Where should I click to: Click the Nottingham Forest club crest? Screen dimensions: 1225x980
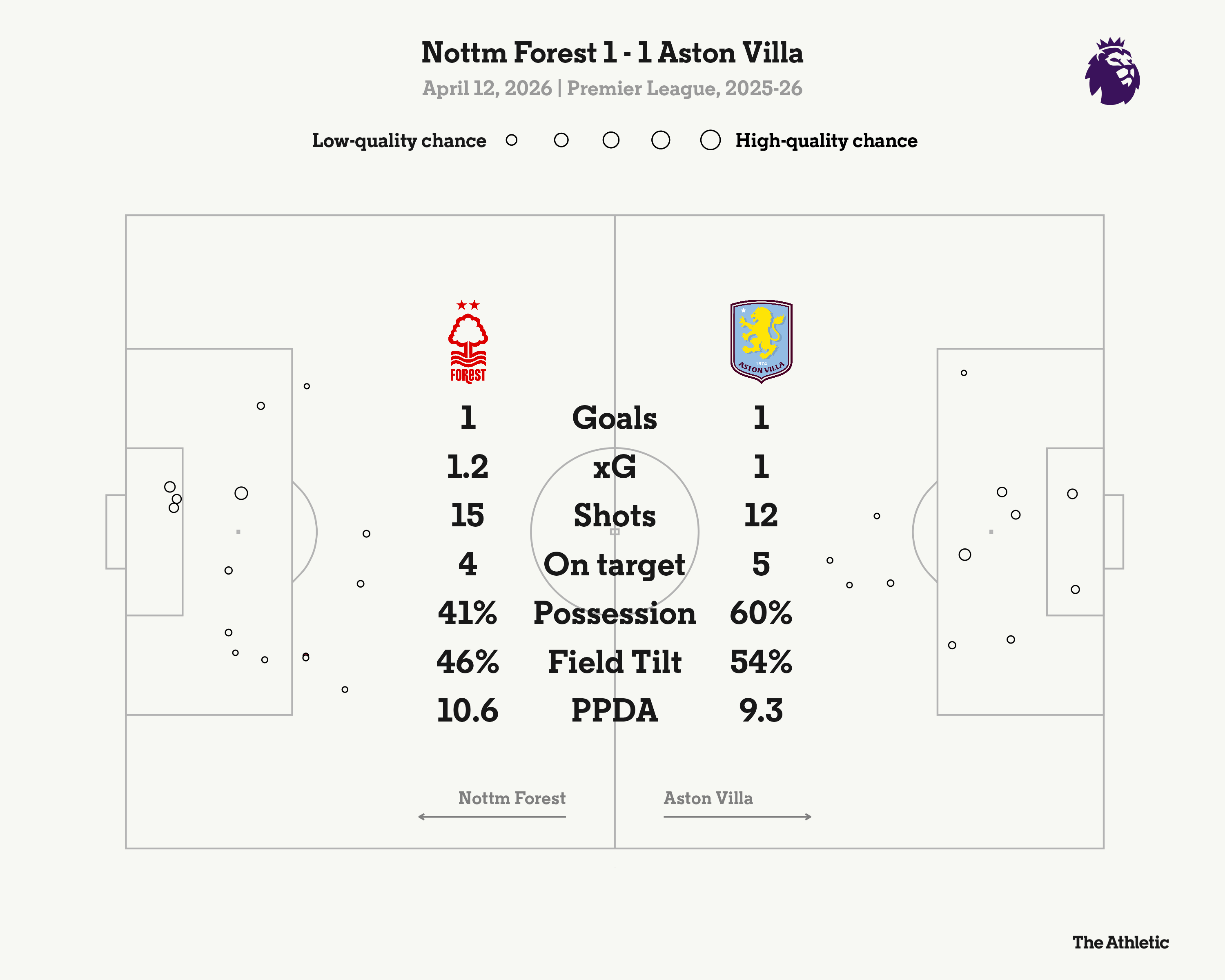(468, 342)
